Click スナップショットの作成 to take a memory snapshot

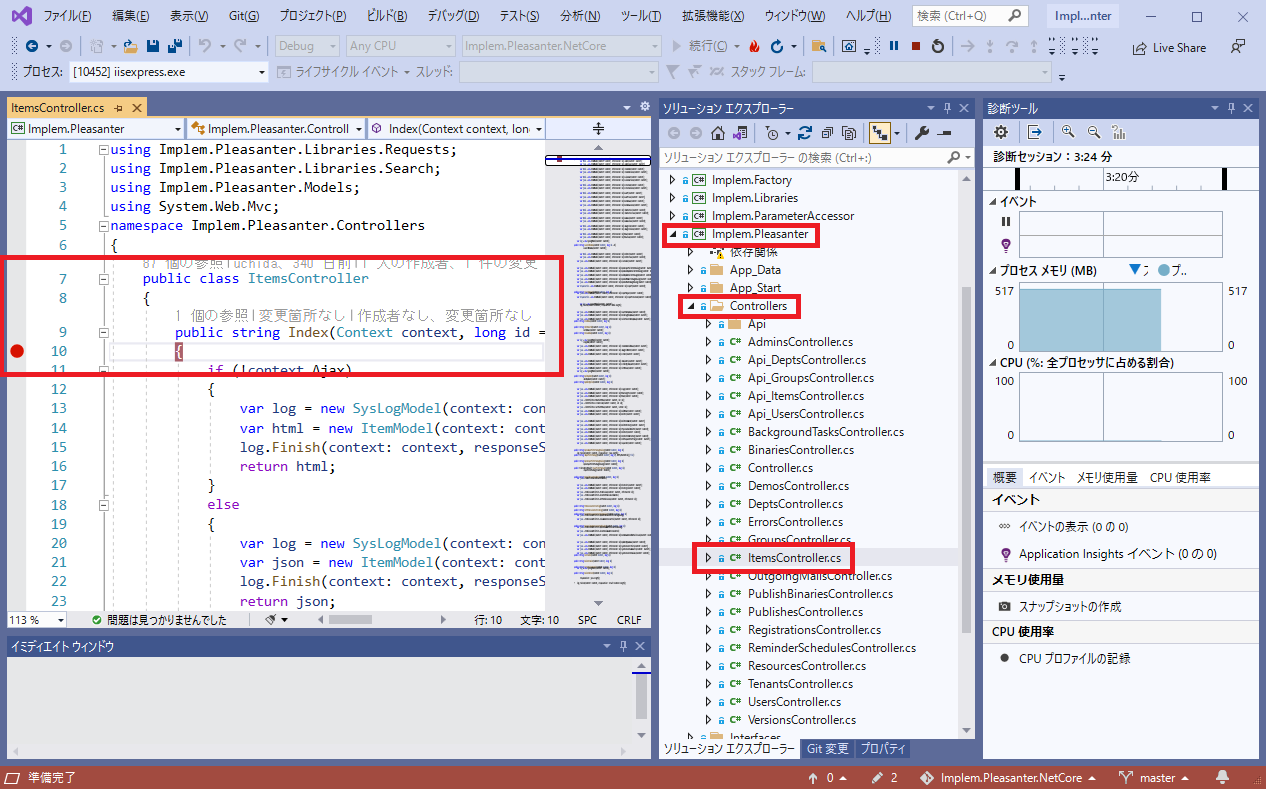pyautogui.click(x=1069, y=606)
